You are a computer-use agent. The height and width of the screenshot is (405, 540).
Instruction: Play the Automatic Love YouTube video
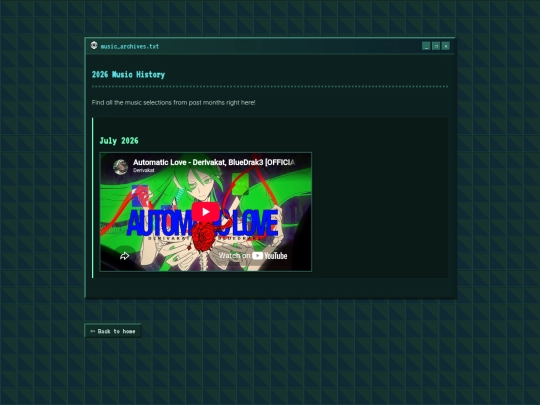[x=205, y=212]
